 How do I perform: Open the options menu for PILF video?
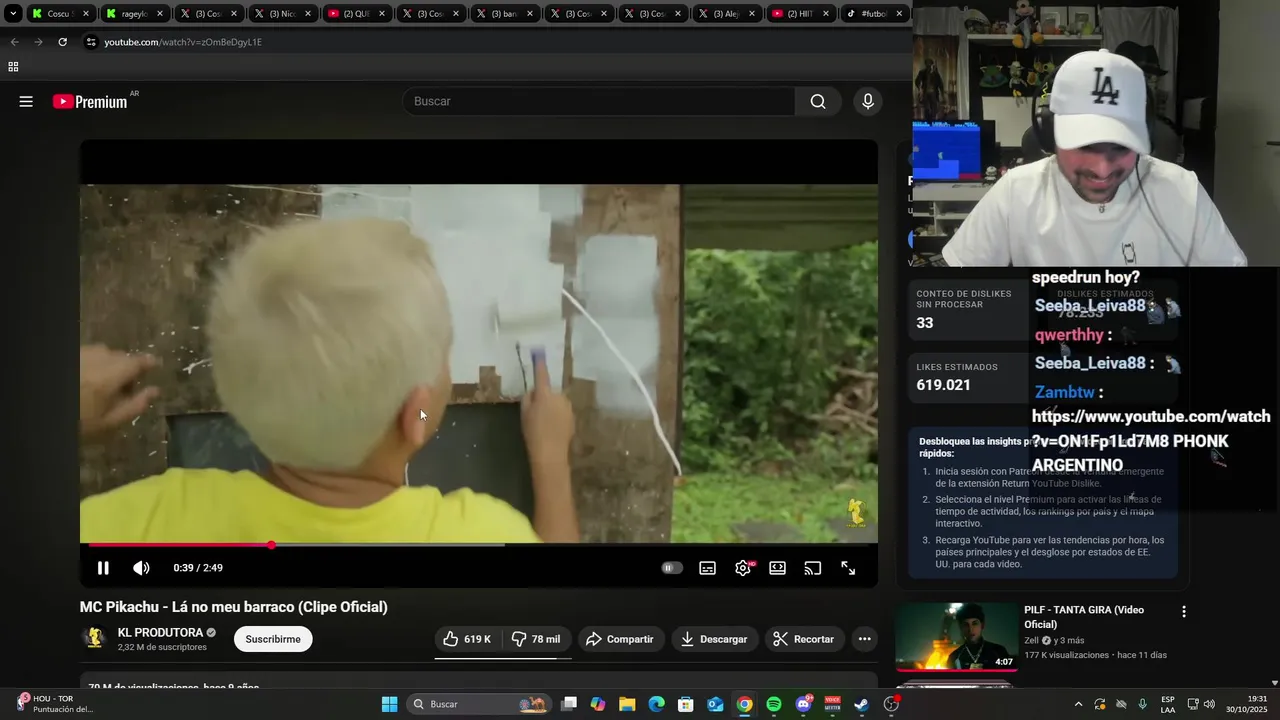pyautogui.click(x=1184, y=611)
